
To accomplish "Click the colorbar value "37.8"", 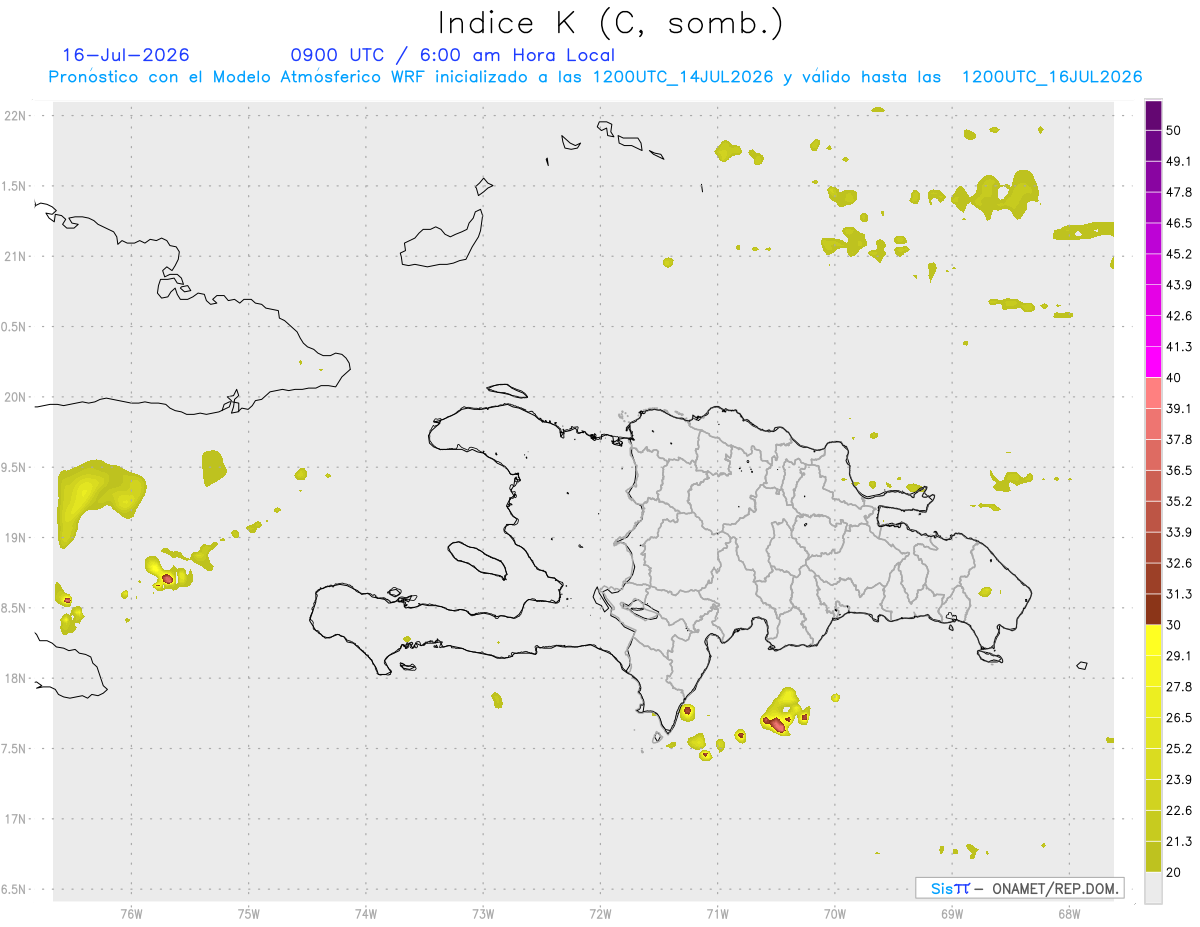I will tap(1179, 439).
